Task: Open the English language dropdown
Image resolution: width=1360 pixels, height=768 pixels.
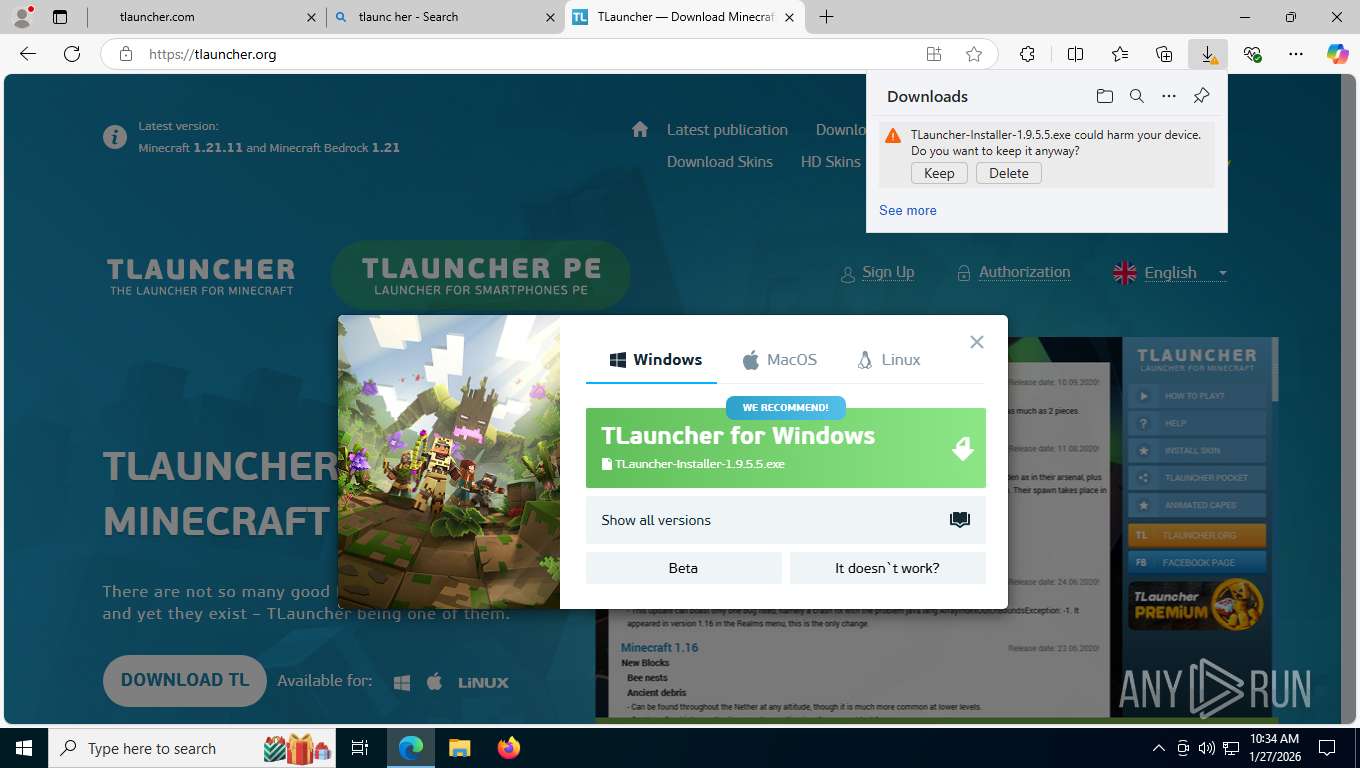Action: [x=1170, y=273]
